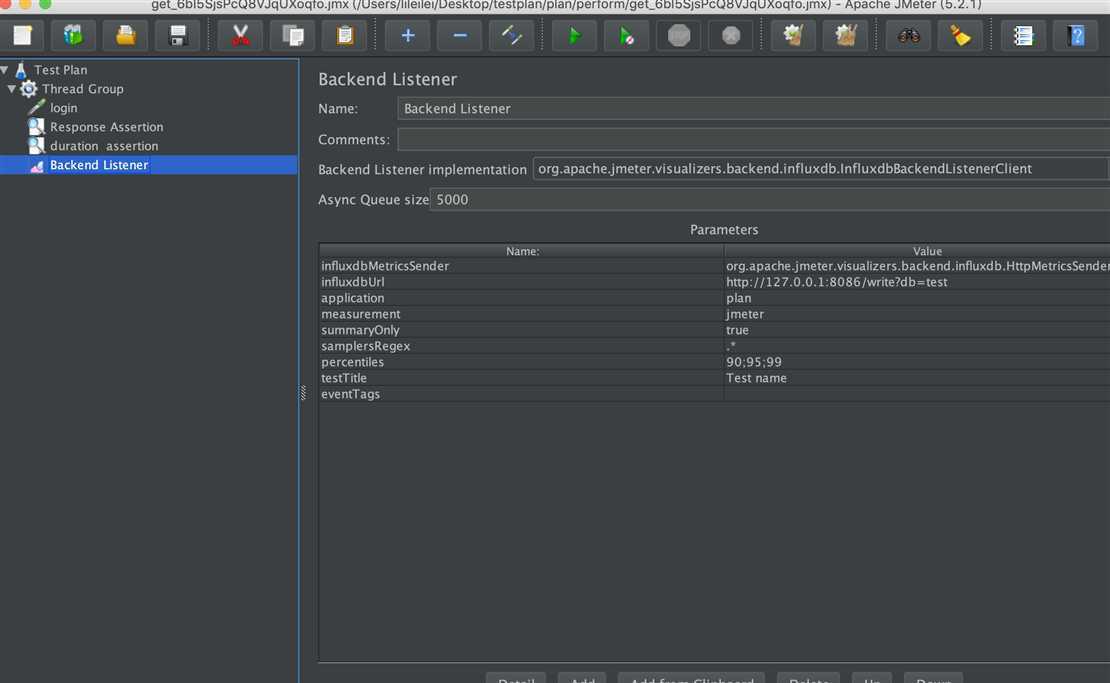Click the Comments text field
Viewport: 1110px width, 683px height.
750,139
